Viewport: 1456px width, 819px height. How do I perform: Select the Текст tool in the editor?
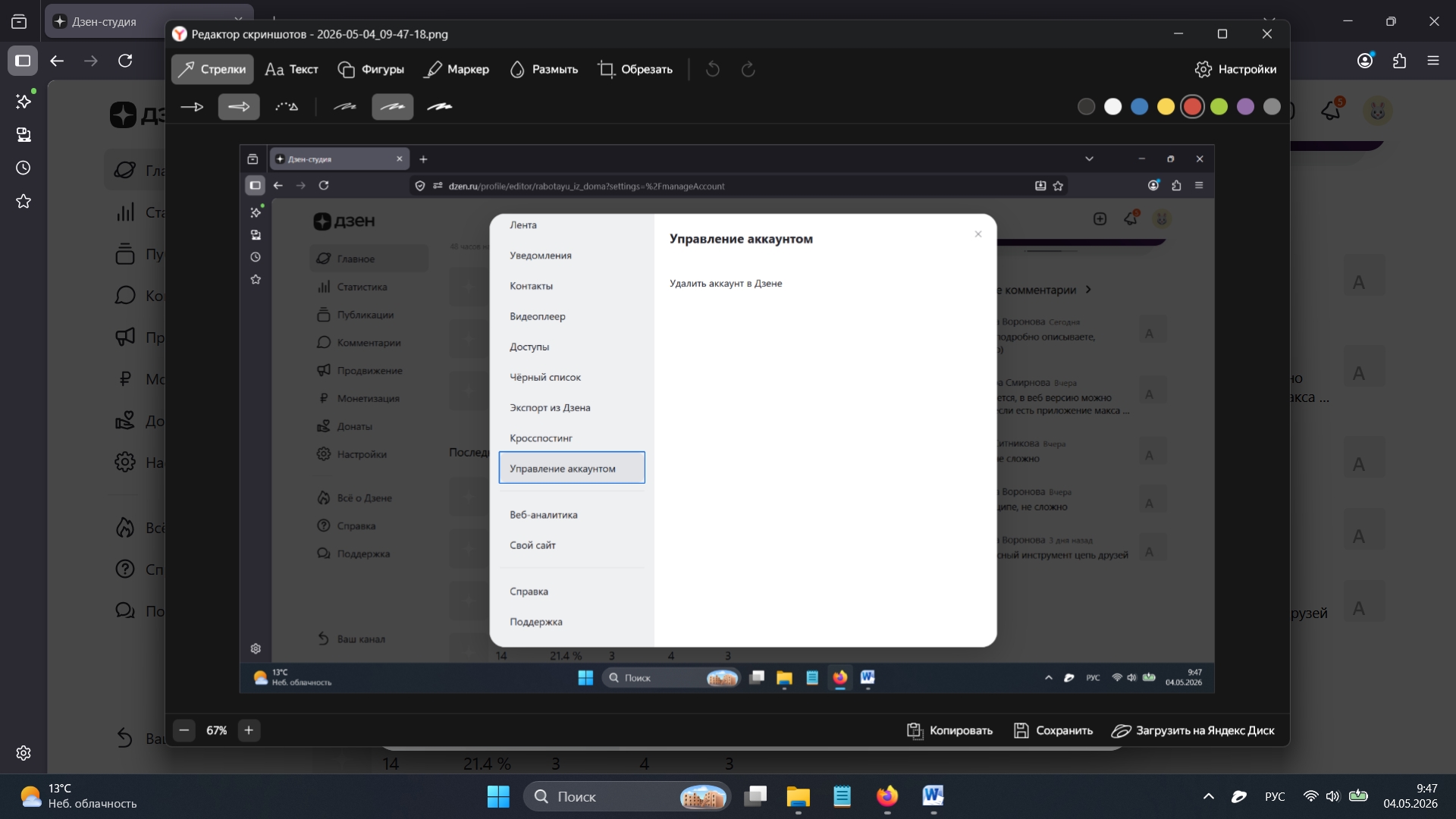point(292,69)
